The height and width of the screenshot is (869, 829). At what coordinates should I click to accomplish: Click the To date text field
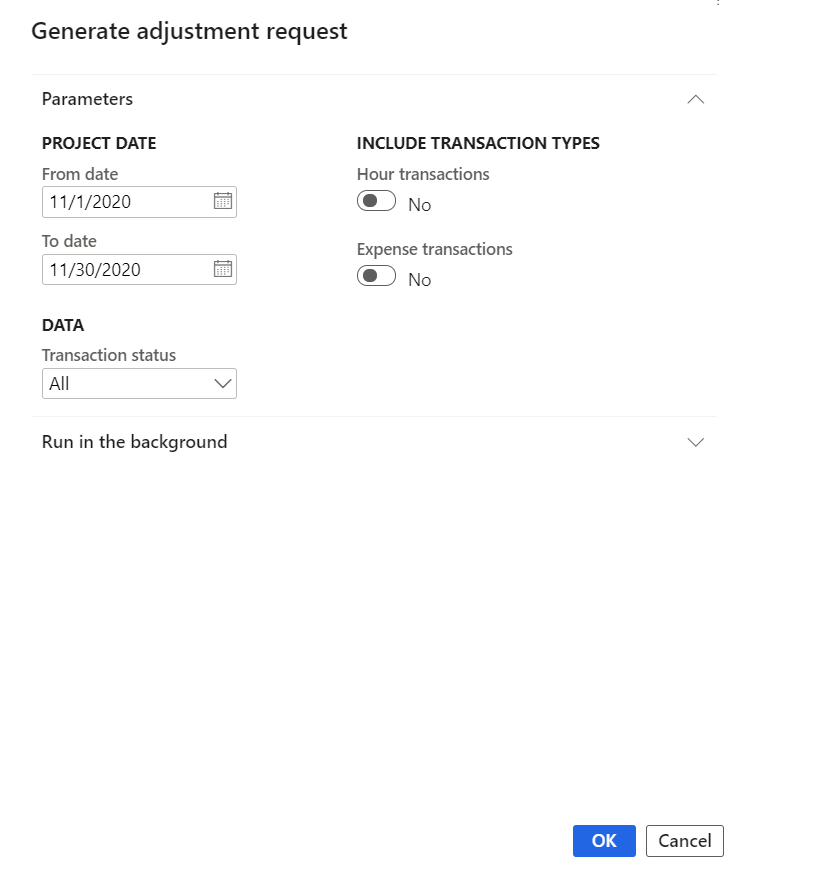click(x=125, y=270)
